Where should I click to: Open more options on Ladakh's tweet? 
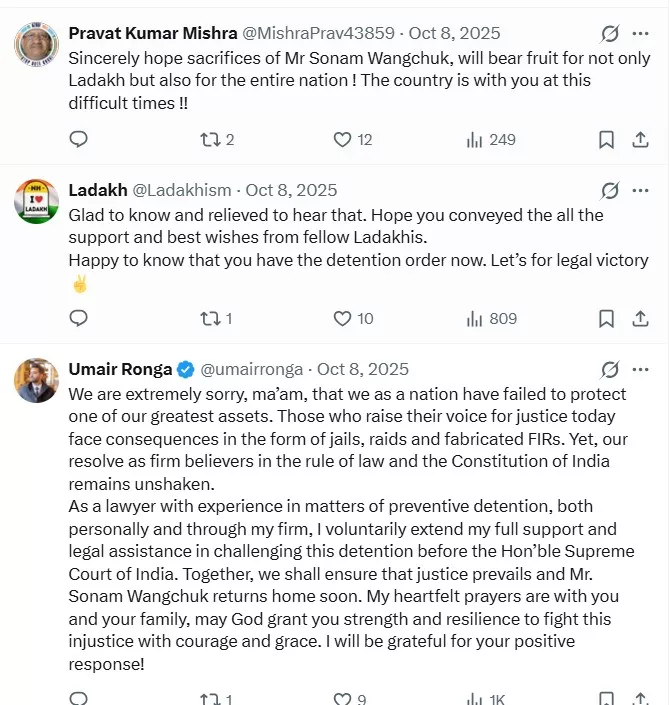pyautogui.click(x=641, y=190)
